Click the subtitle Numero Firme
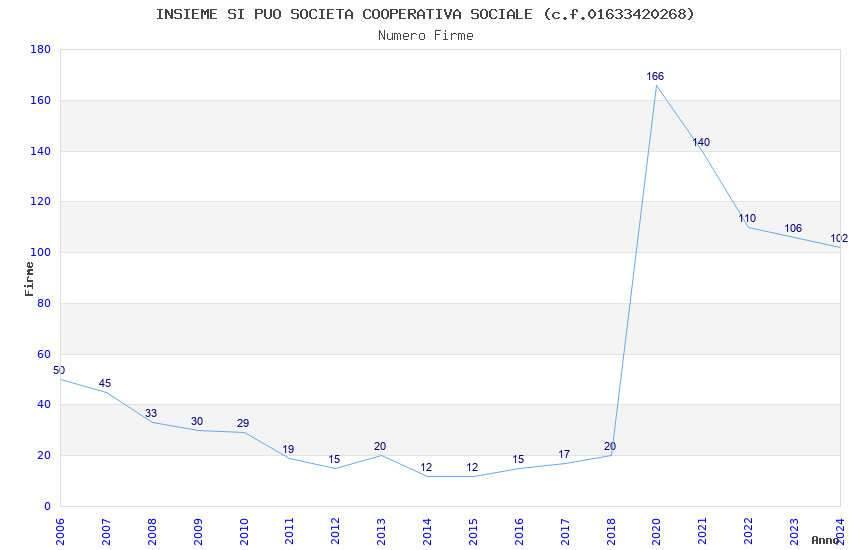Image resolution: width=850 pixels, height=550 pixels. pyautogui.click(x=426, y=36)
